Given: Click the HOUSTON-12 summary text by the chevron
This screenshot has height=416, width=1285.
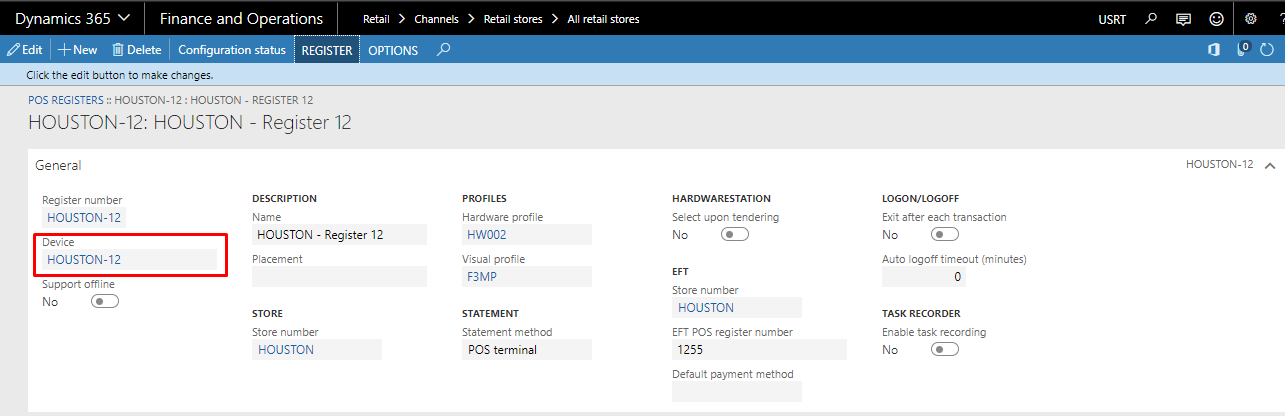Looking at the screenshot, I should click(x=1219, y=164).
